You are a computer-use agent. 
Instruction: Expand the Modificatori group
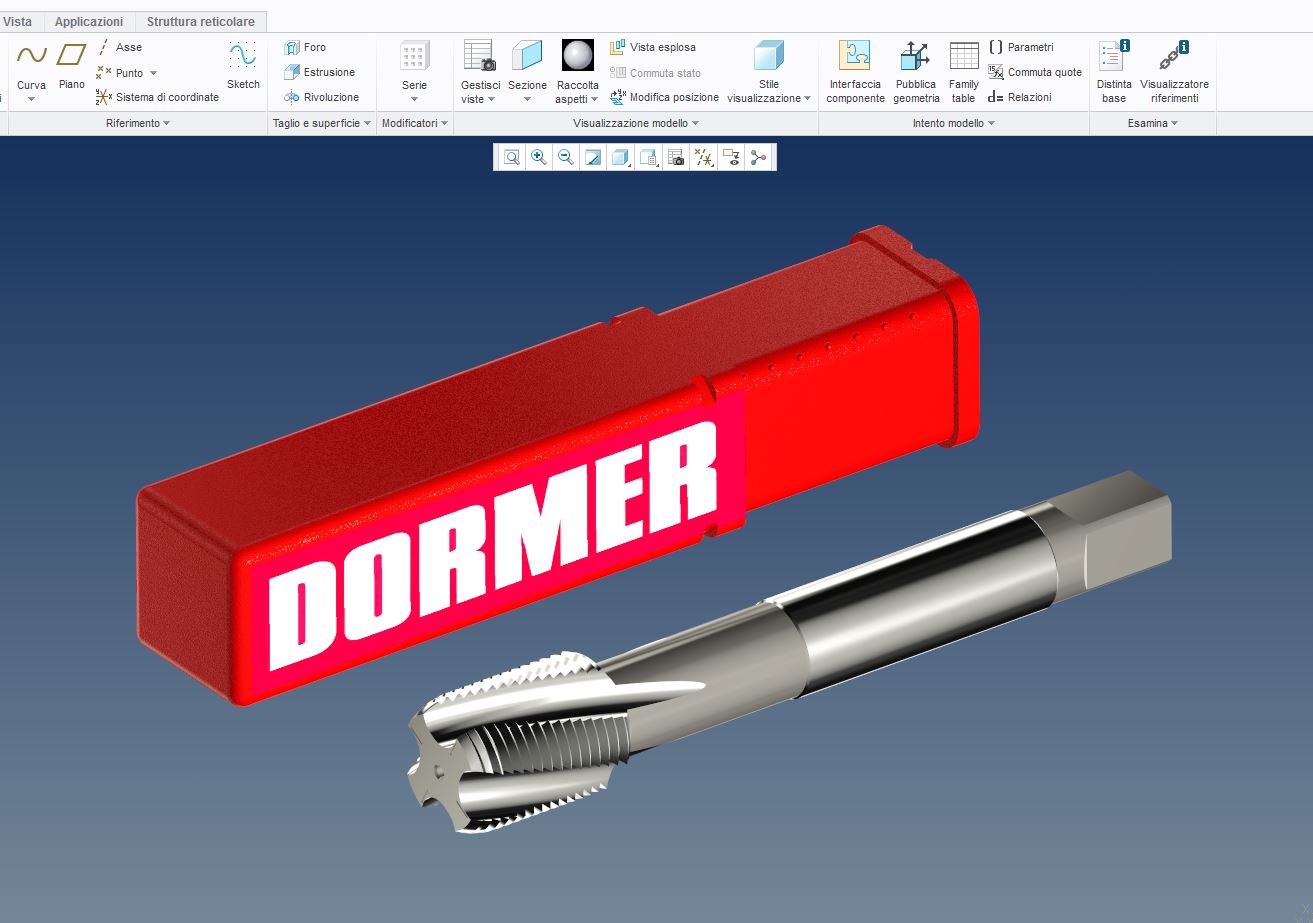pos(415,123)
